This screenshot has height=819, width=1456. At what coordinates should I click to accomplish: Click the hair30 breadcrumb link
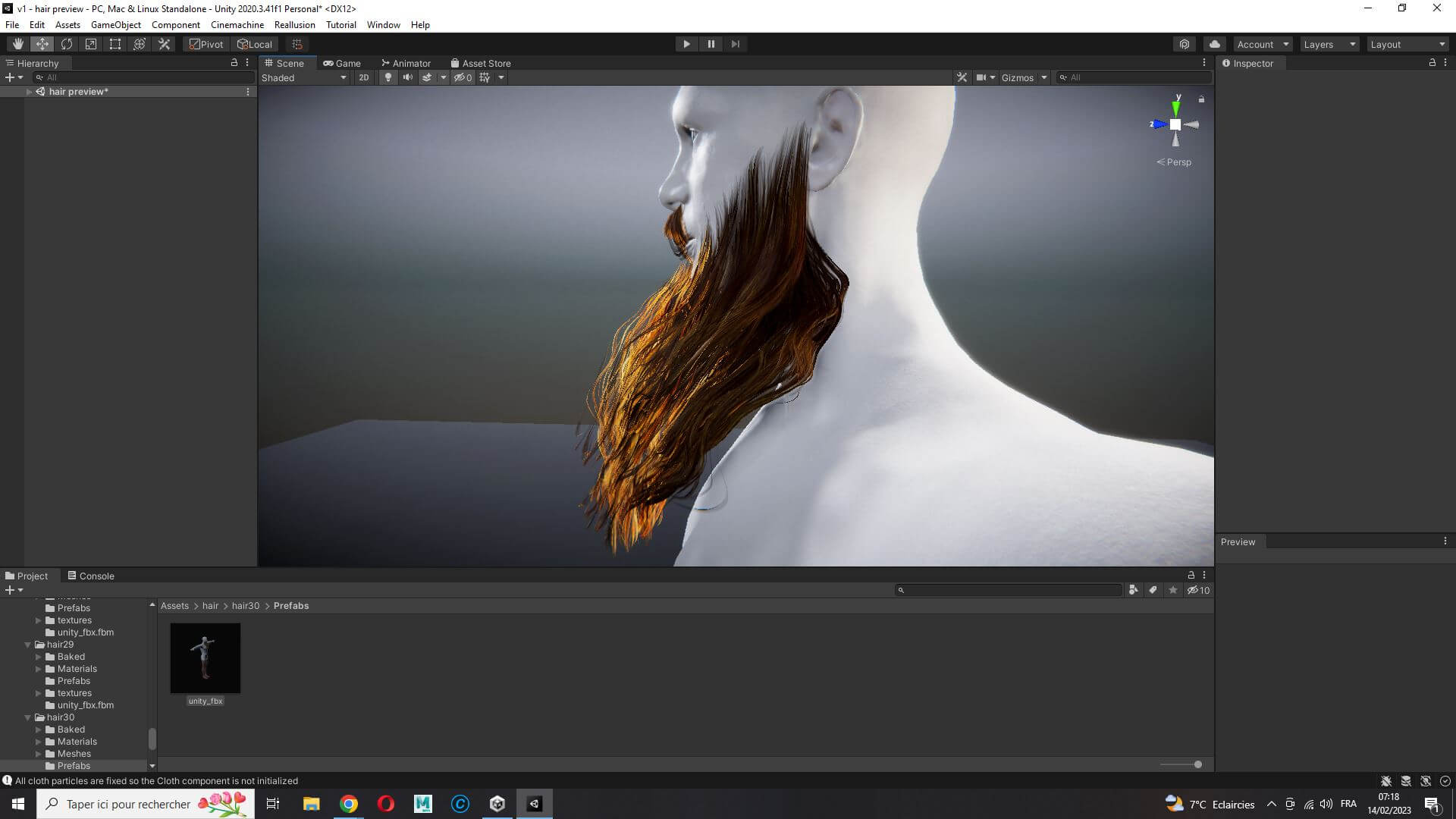pyautogui.click(x=246, y=606)
